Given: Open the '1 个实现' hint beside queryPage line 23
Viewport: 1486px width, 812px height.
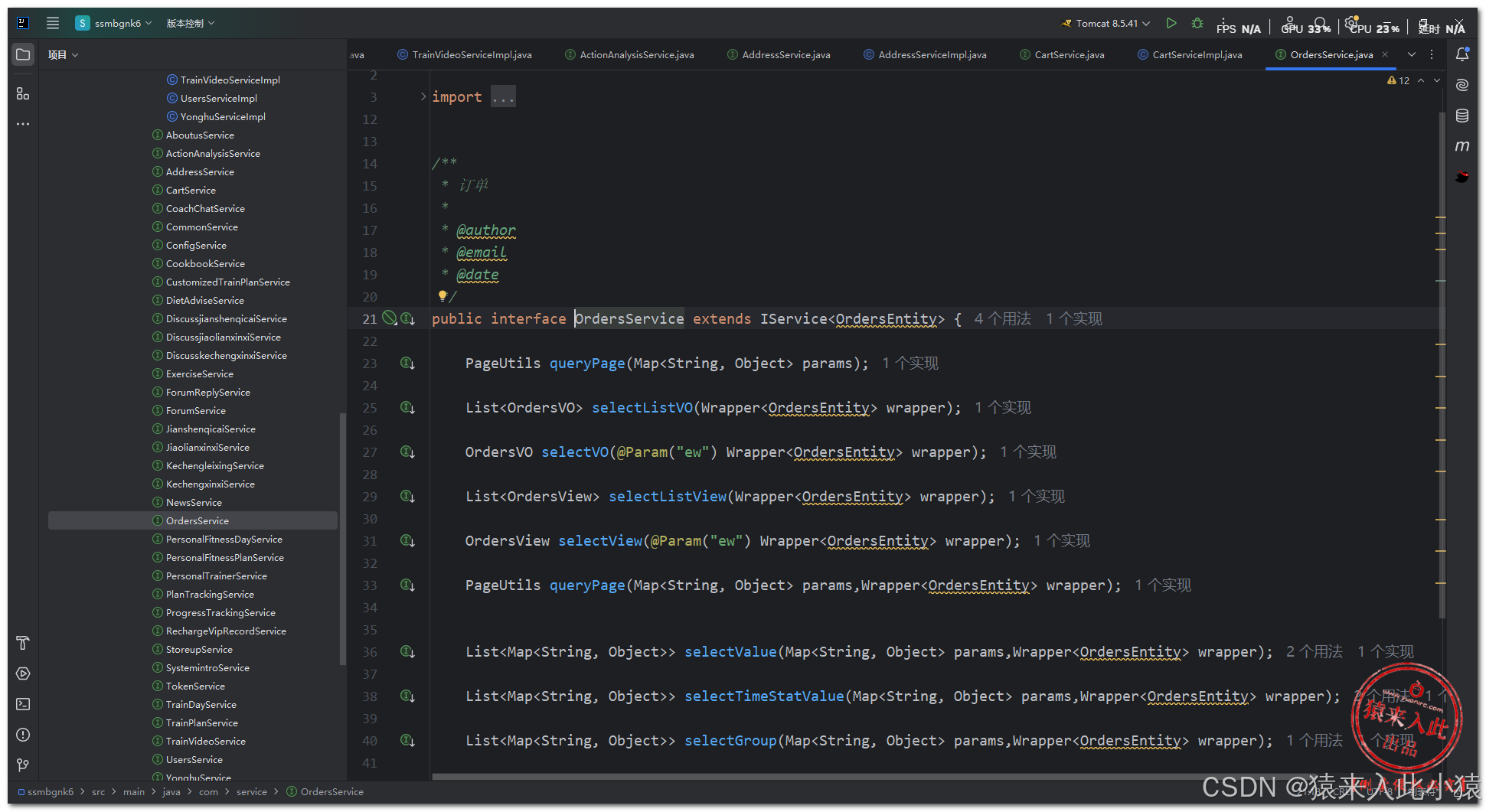Looking at the screenshot, I should (x=910, y=363).
